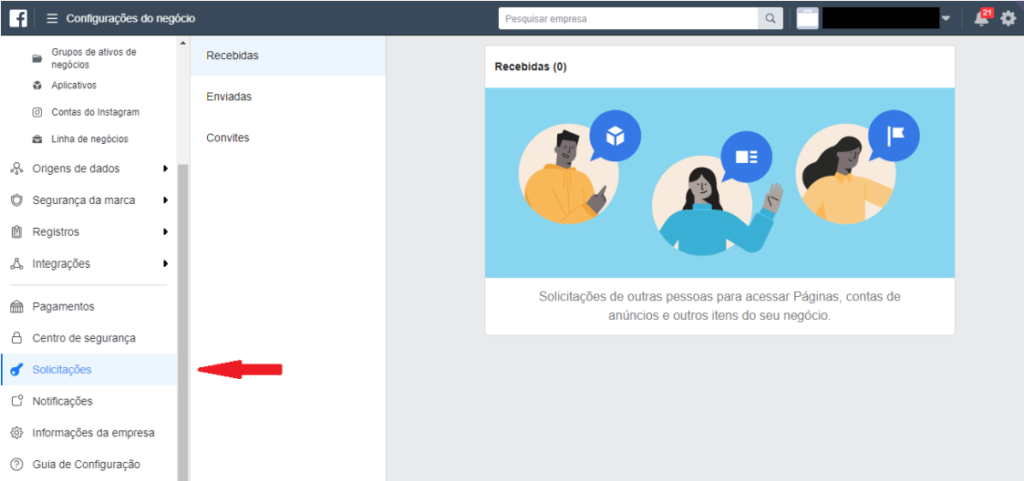Screen dimensions: 1024x481
Task: Open Centro de segurança
Action: [x=83, y=338]
